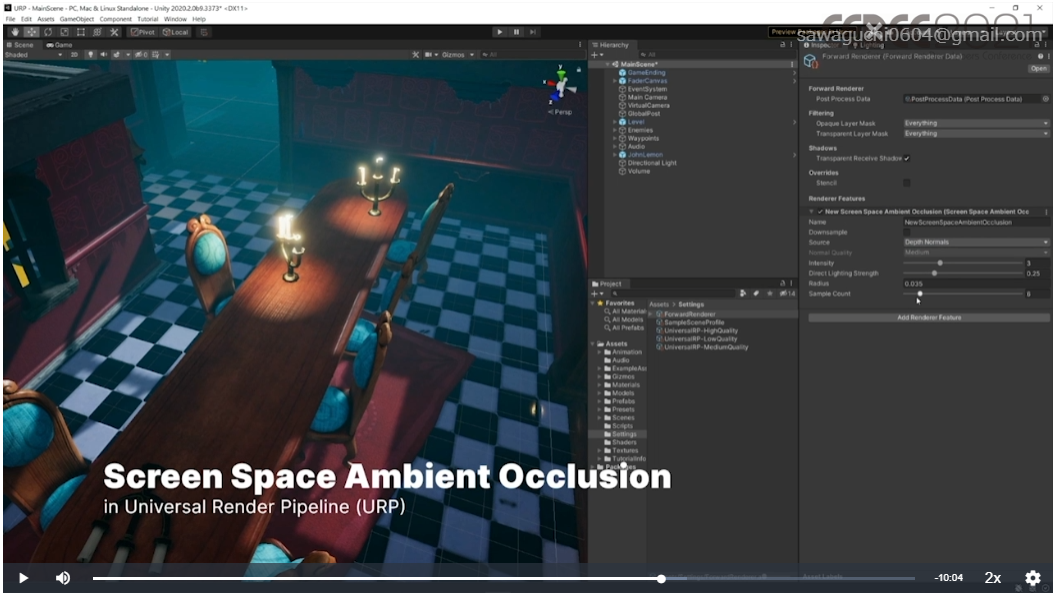Screen dimensions: 1056x593
Task: Click the Radius value field
Action: click(976, 283)
